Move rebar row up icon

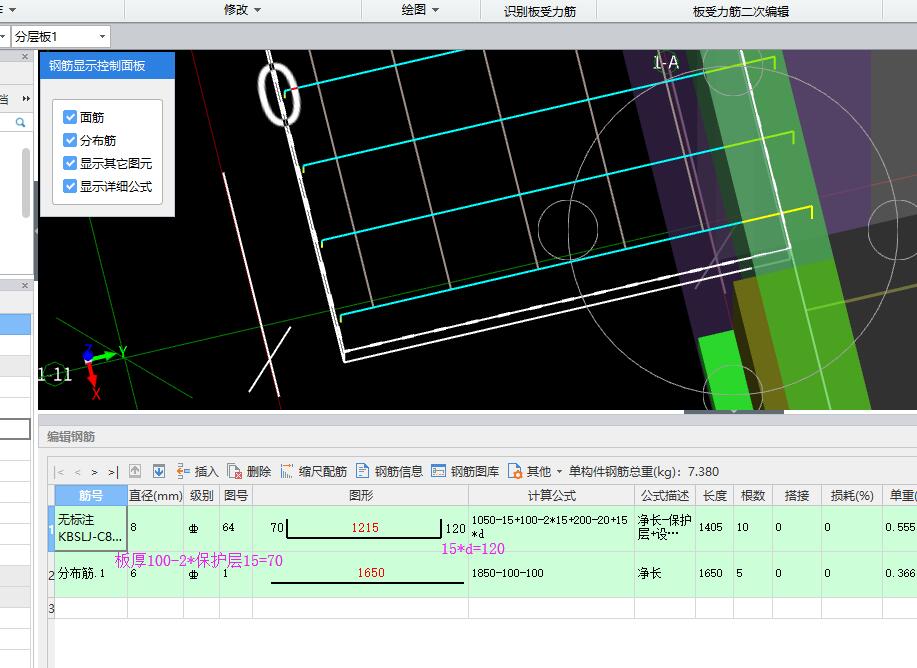(x=135, y=471)
